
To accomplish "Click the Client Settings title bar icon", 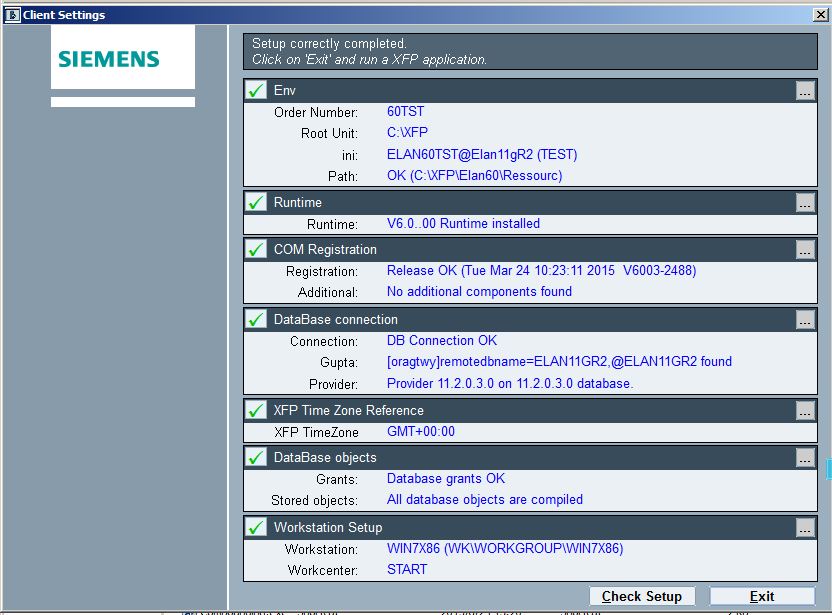I will [12, 15].
